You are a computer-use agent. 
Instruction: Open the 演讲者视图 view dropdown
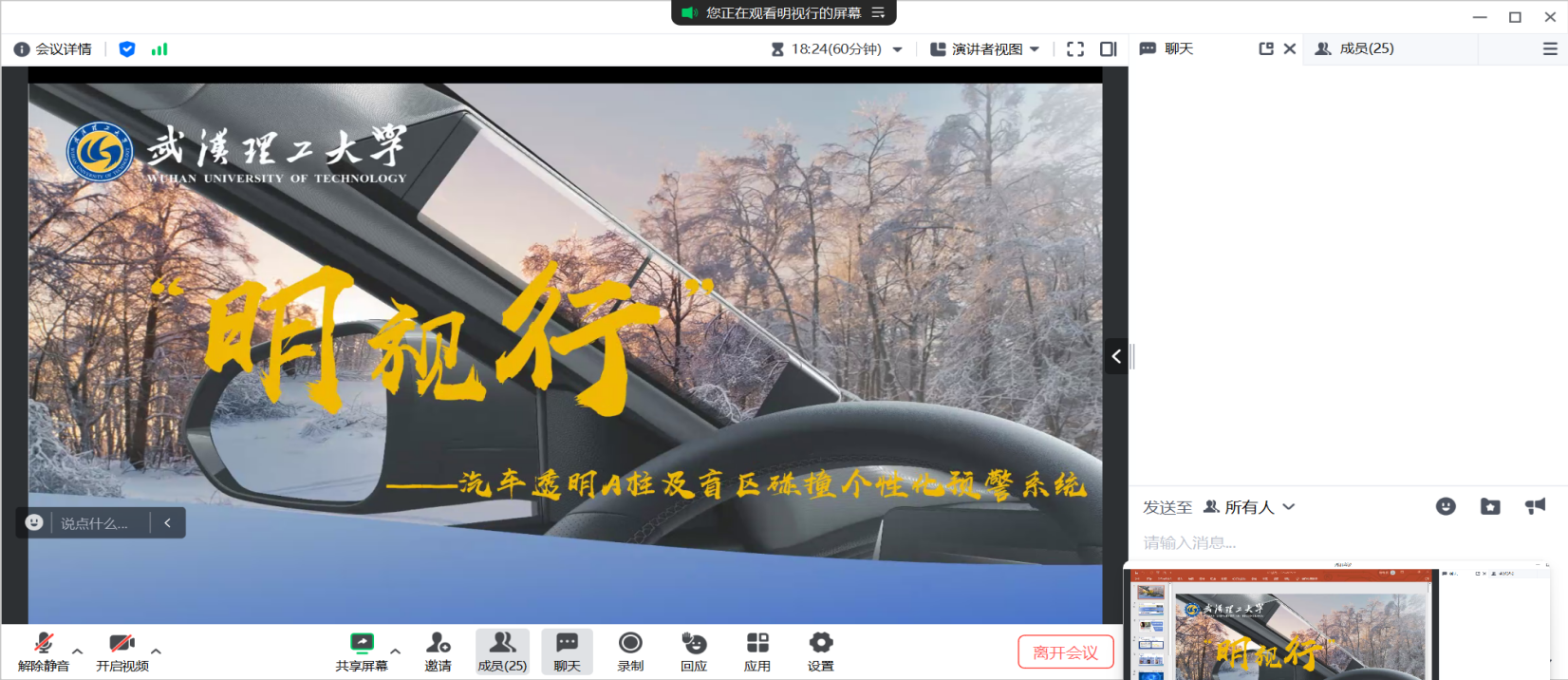(984, 49)
